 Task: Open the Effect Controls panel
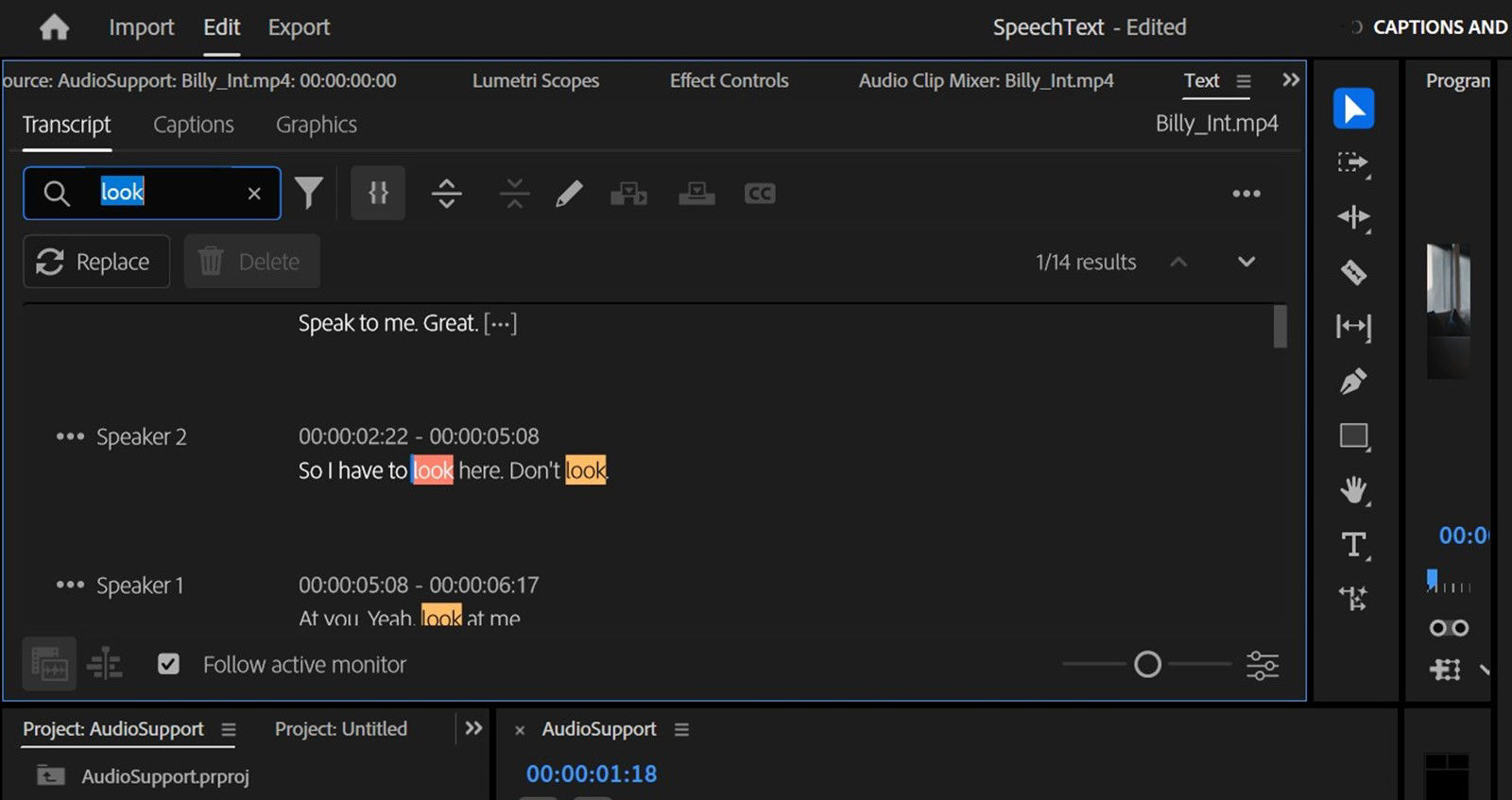pos(730,80)
